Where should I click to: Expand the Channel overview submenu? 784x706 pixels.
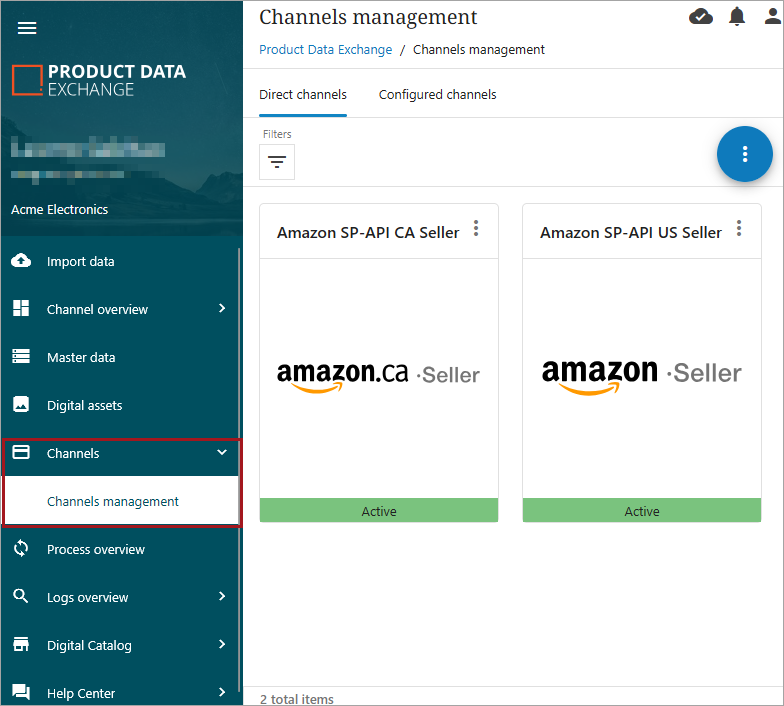pyautogui.click(x=222, y=309)
